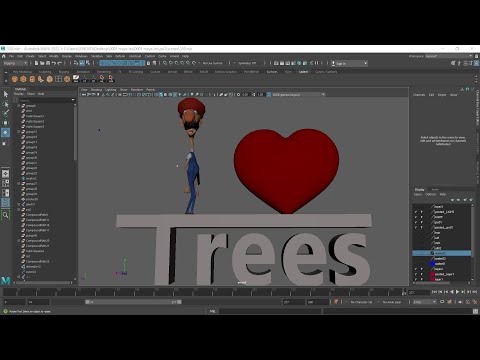Activate the Lasso Select tool
480x360 pixels.
pyautogui.click(x=6, y=104)
